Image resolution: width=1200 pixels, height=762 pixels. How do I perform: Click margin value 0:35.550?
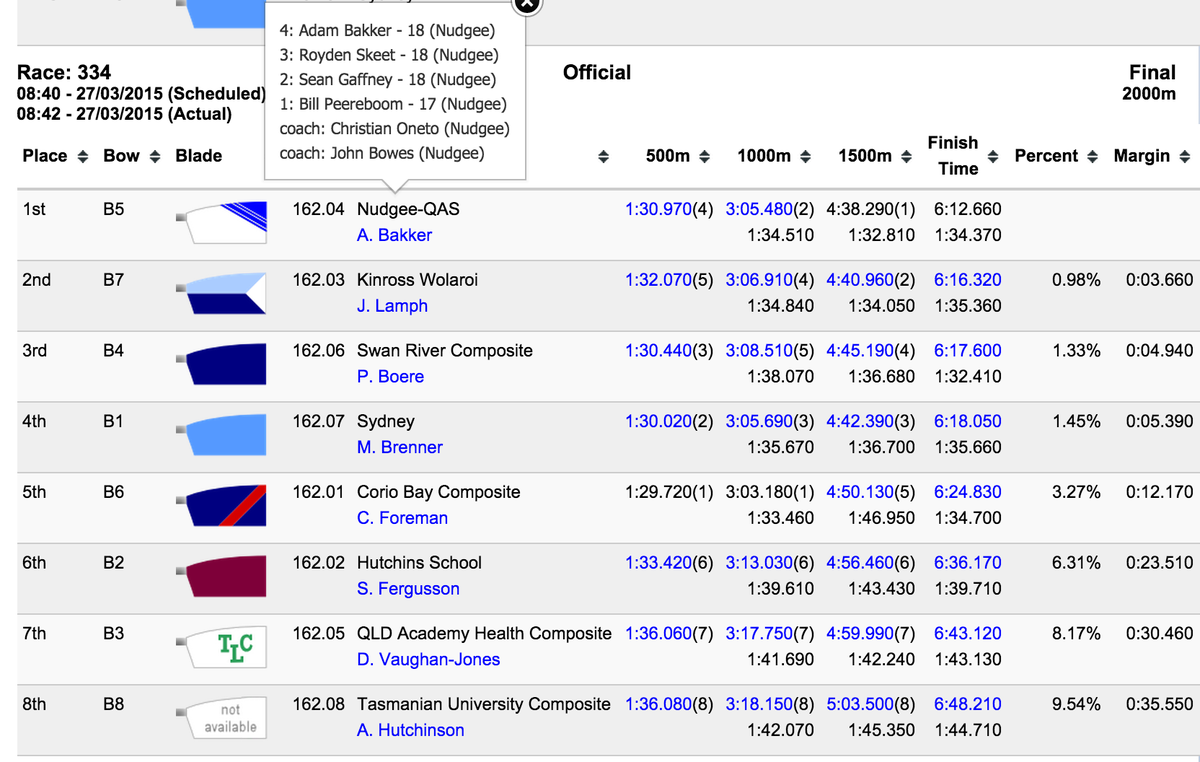tap(1159, 705)
